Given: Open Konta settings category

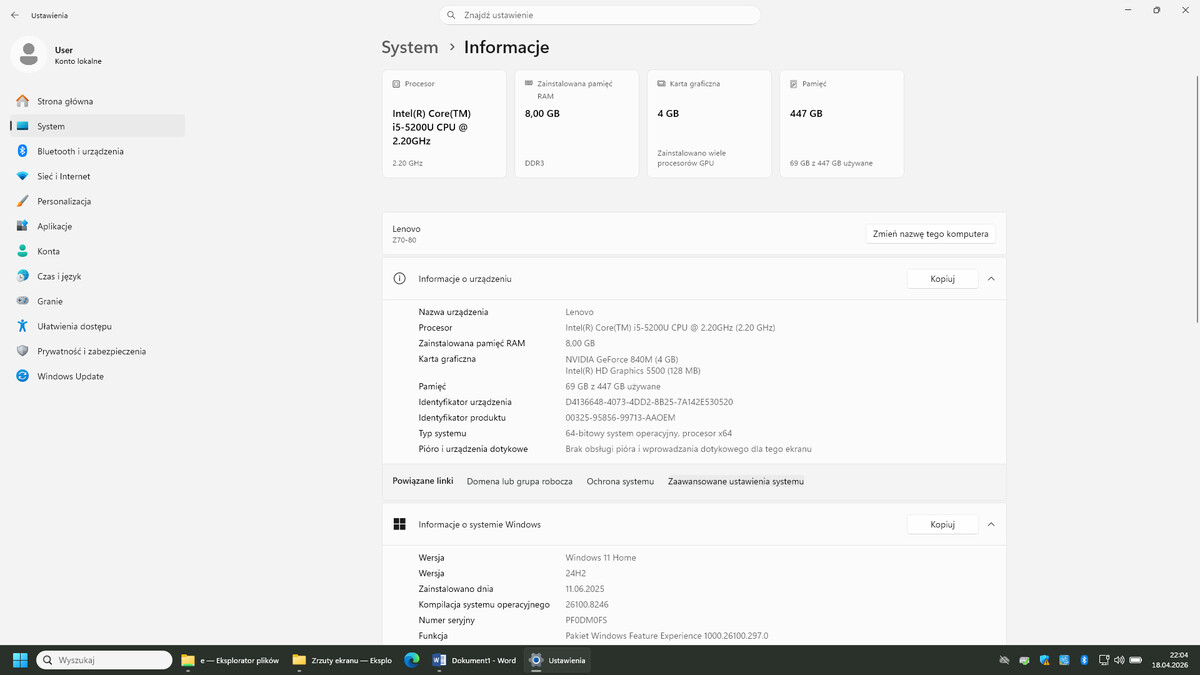Looking at the screenshot, I should click(x=97, y=251).
